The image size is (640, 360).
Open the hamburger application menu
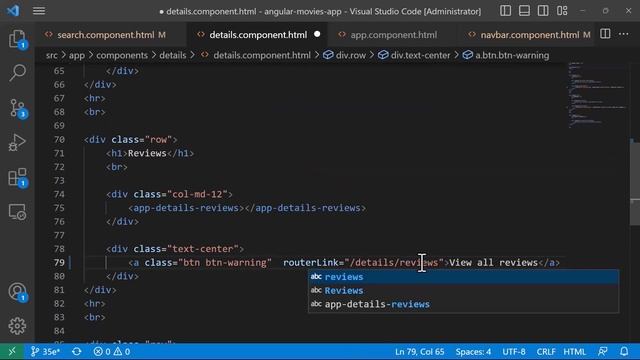pyautogui.click(x=39, y=11)
